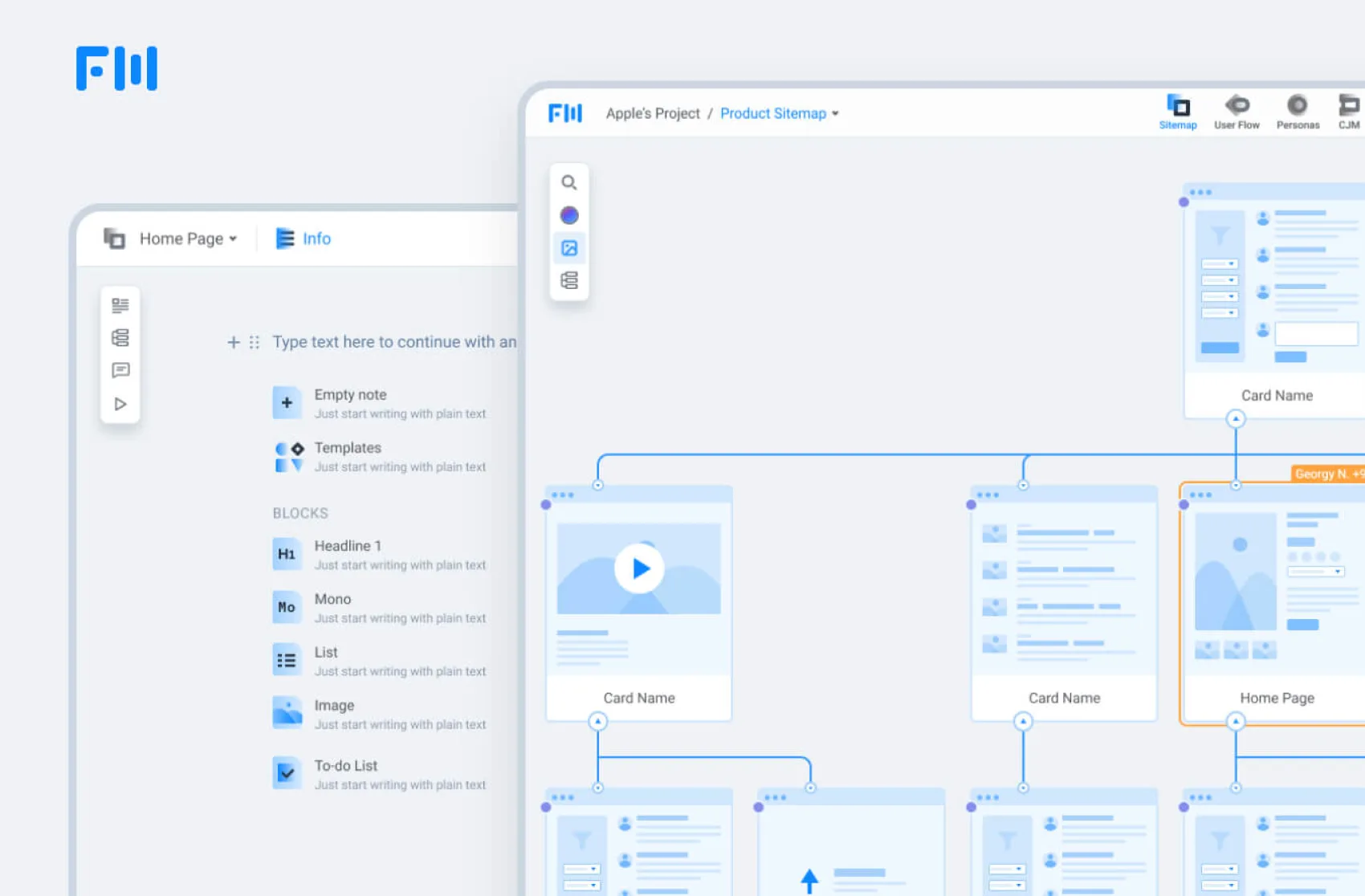Click the play preview icon in the sidebar
1365x896 pixels.
coord(120,404)
